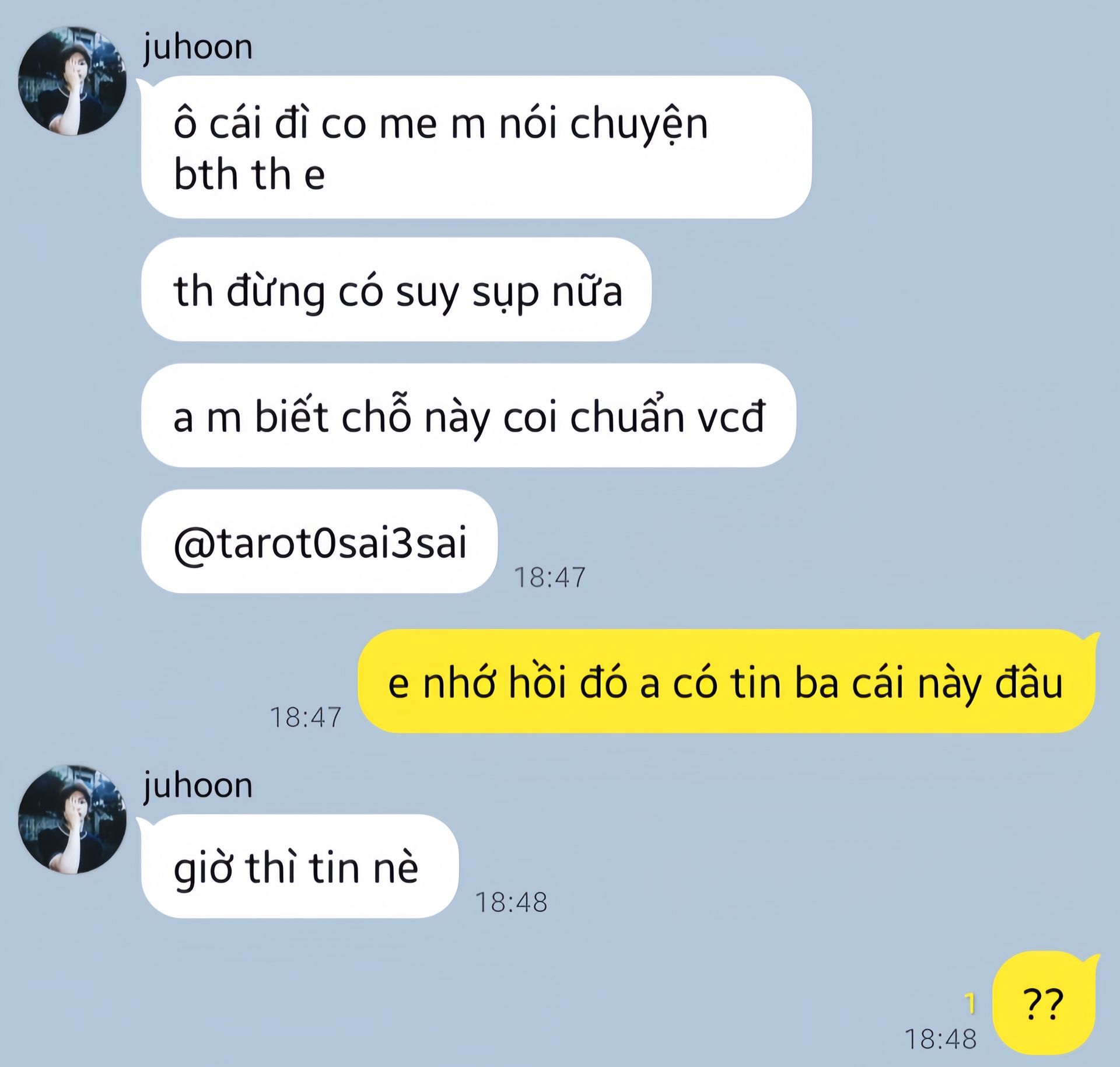This screenshot has height=1067, width=1120.
Task: Tap the unread count 1 indicator
Action: [x=971, y=1003]
